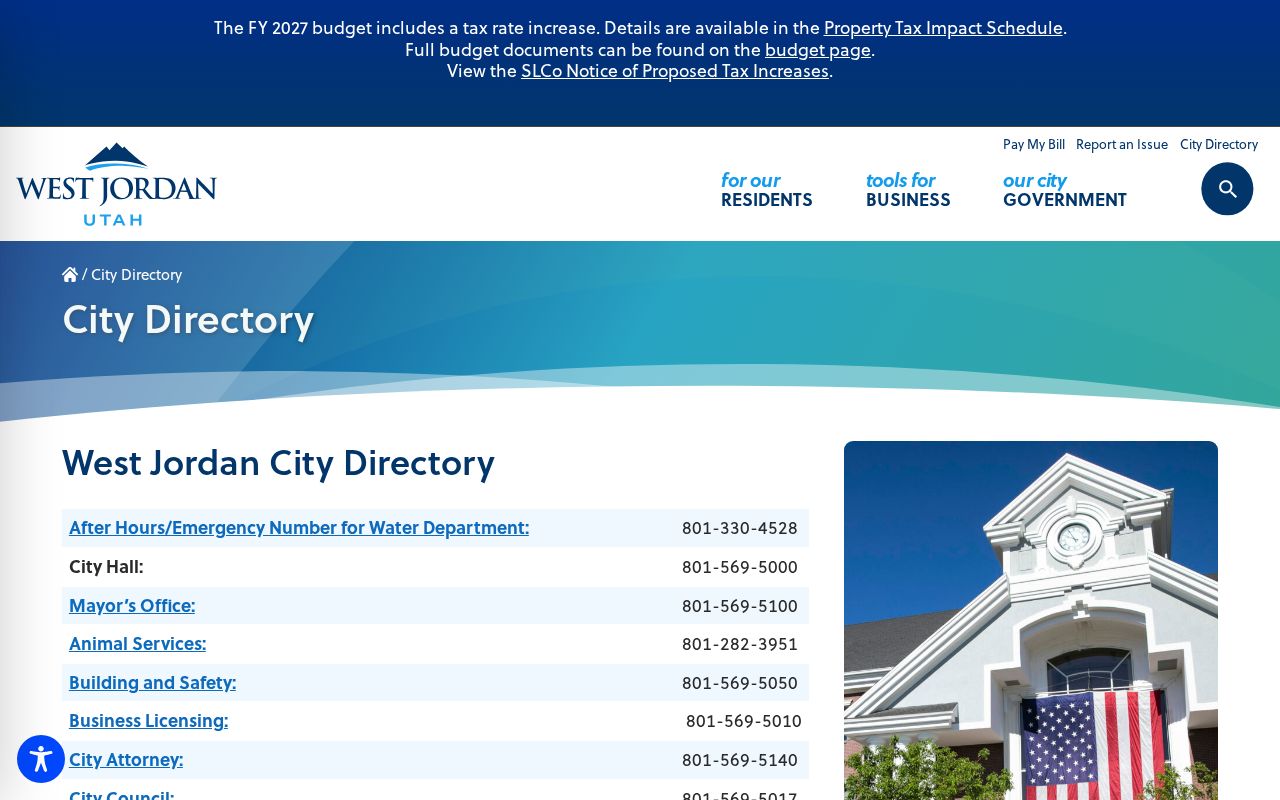
Task: Click Mayor's Office number 801-569-5100
Action: click(x=740, y=606)
